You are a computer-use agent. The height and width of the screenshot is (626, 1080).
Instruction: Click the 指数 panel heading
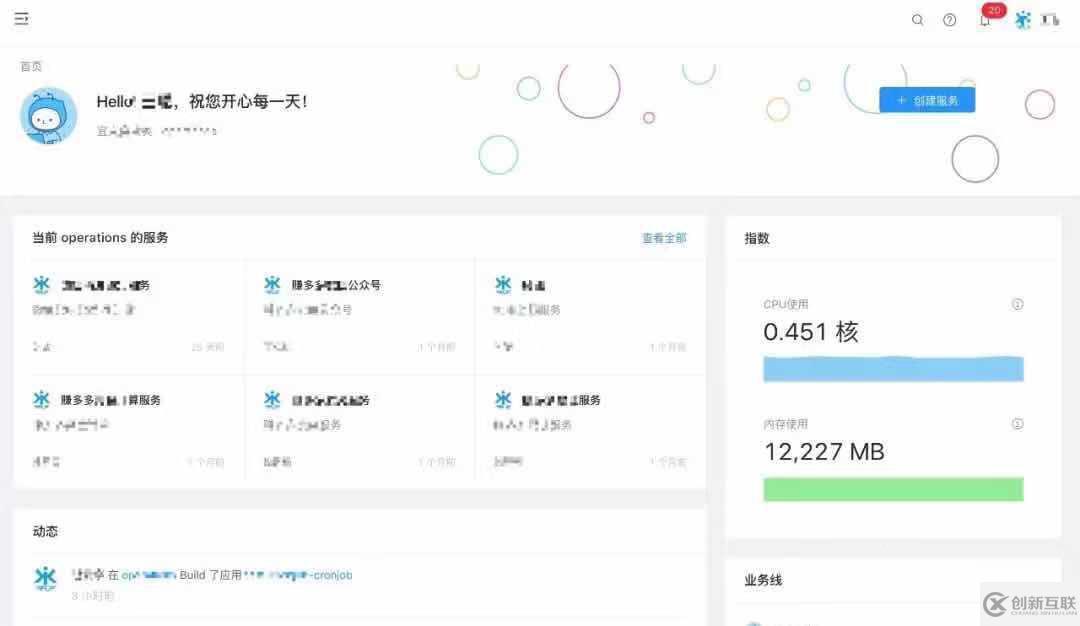click(x=757, y=238)
